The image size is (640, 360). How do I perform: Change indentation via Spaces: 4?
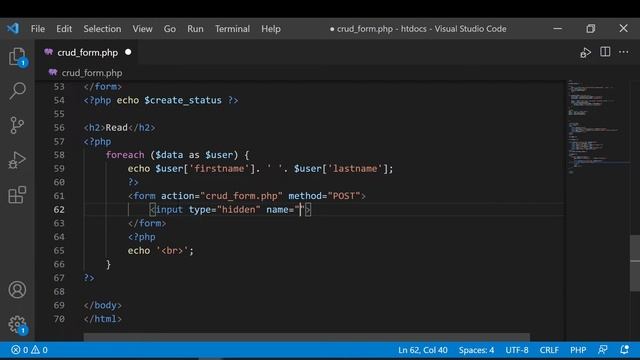(x=476, y=350)
